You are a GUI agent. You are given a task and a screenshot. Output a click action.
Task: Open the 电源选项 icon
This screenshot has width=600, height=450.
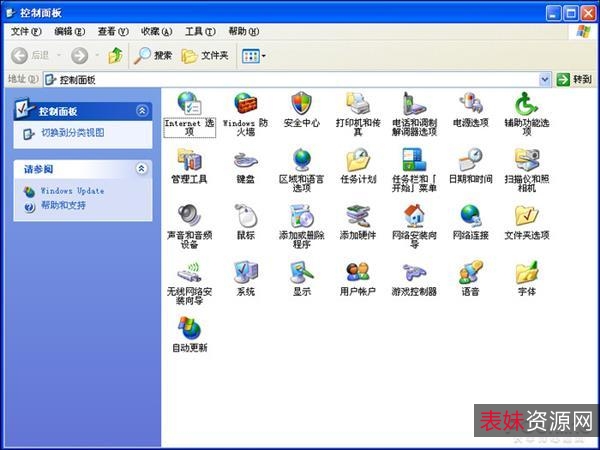pos(470,103)
